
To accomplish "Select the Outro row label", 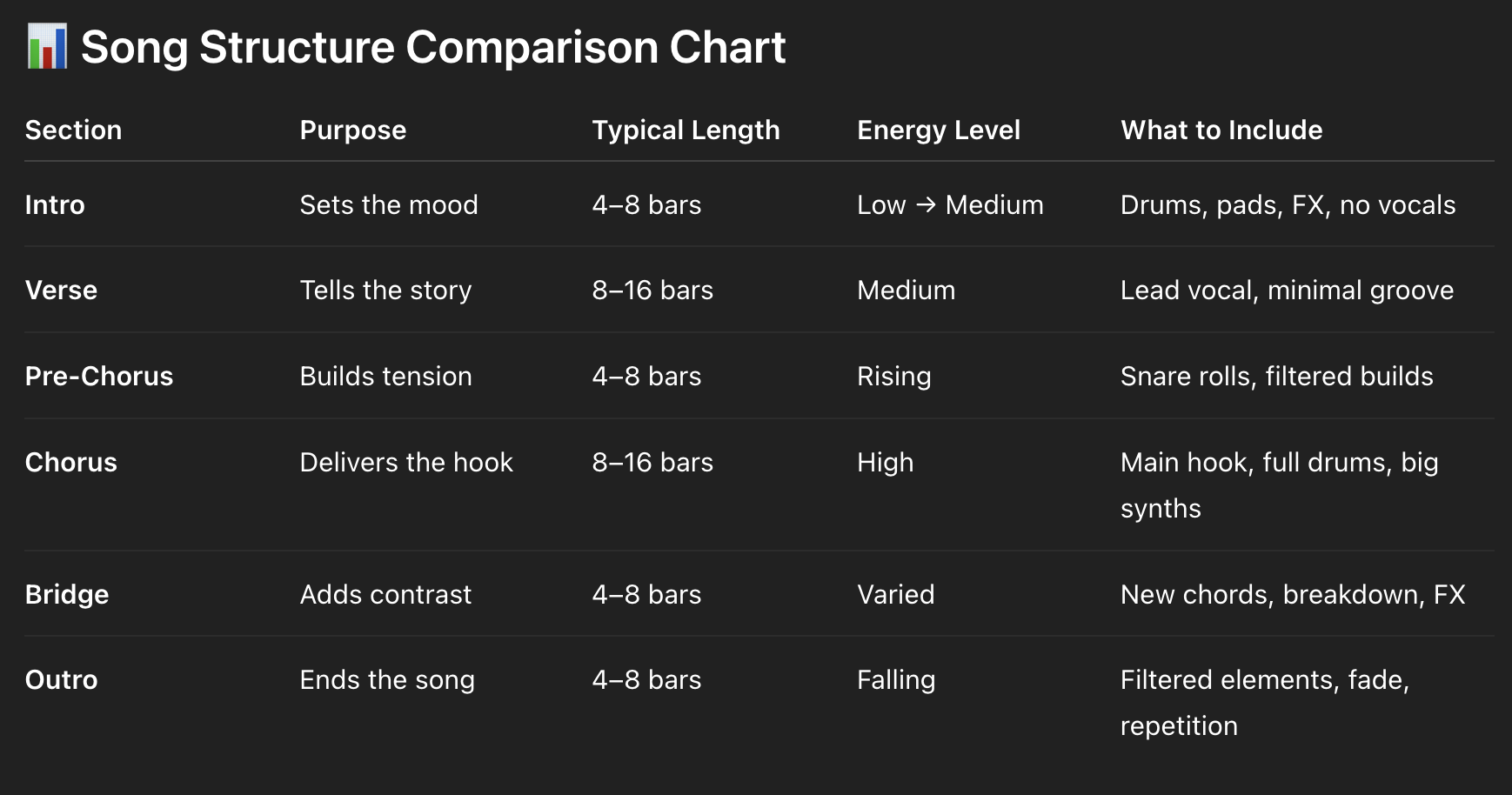I will tap(61, 680).
